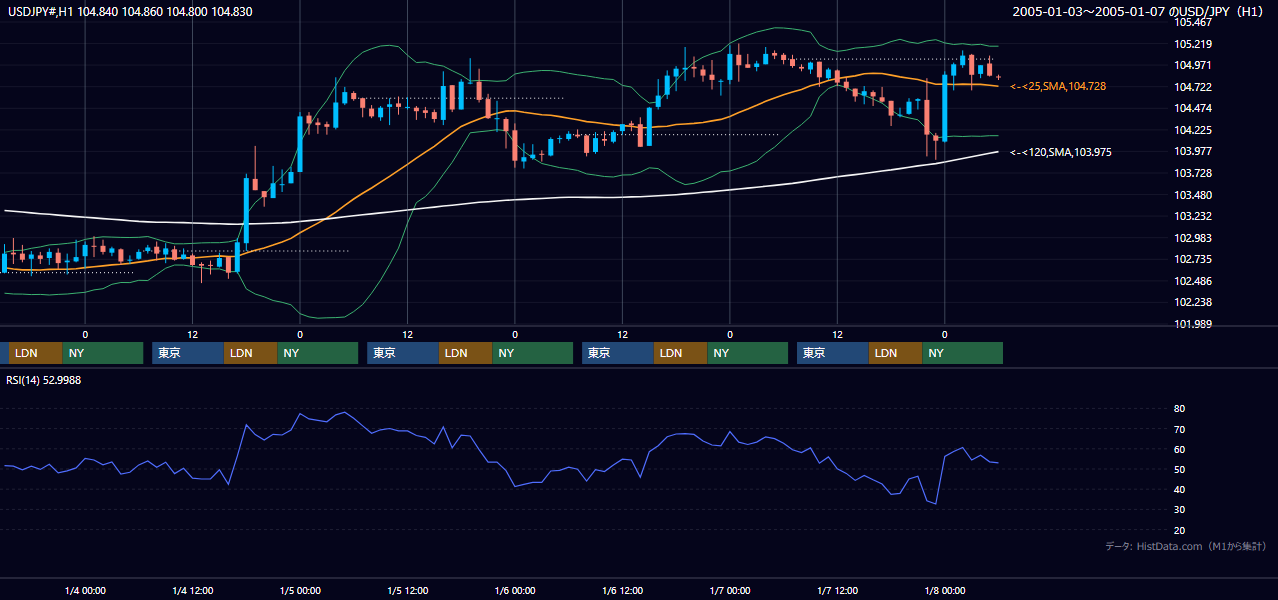Select the 1/6 12:00 date label

click(x=623, y=591)
